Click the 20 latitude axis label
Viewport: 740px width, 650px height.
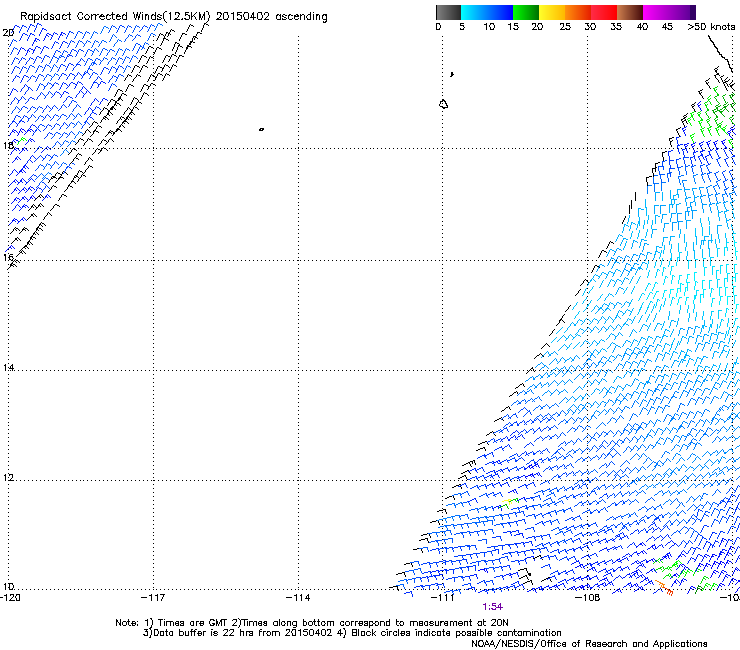[x=8, y=33]
